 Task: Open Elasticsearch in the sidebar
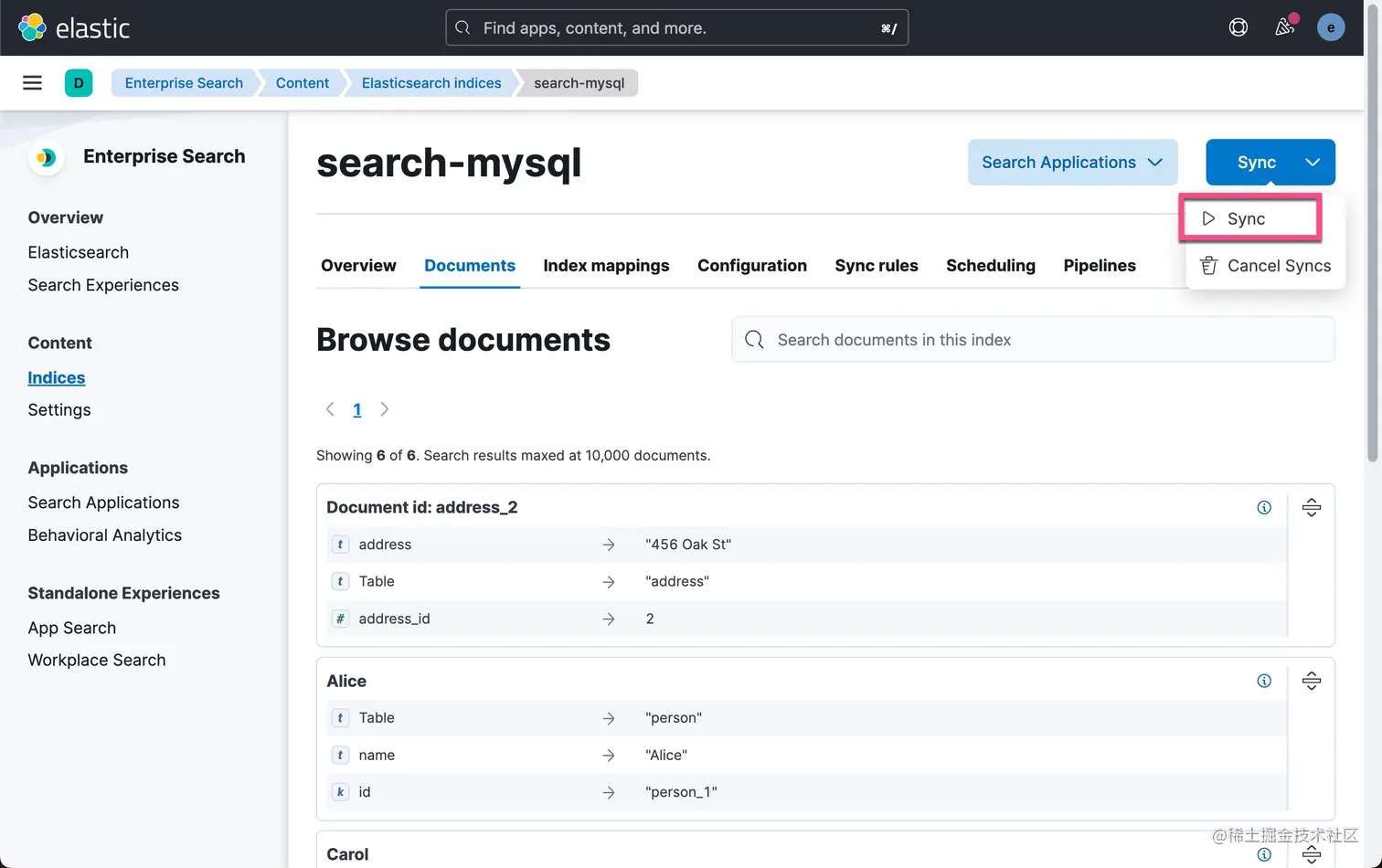(x=79, y=252)
